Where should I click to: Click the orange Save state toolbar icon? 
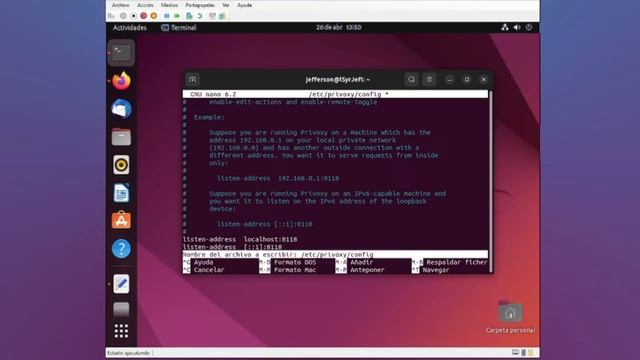pos(154,16)
